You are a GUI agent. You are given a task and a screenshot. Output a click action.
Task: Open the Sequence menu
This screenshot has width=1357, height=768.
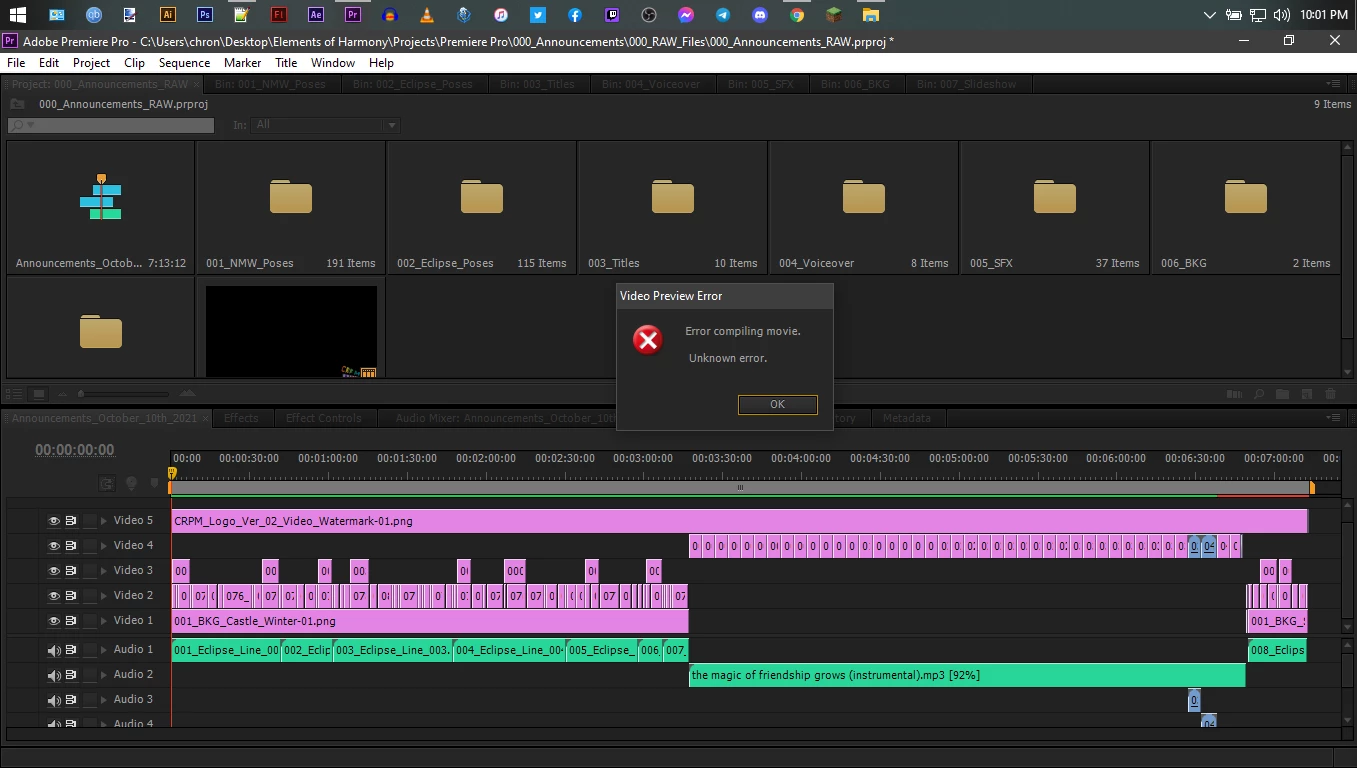(x=184, y=62)
